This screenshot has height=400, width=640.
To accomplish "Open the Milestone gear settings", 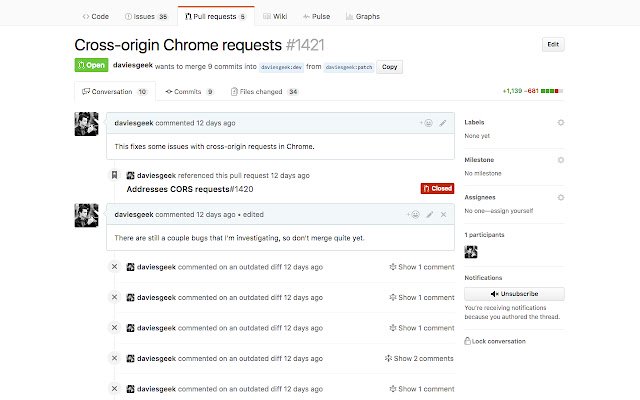I will (x=561, y=160).
